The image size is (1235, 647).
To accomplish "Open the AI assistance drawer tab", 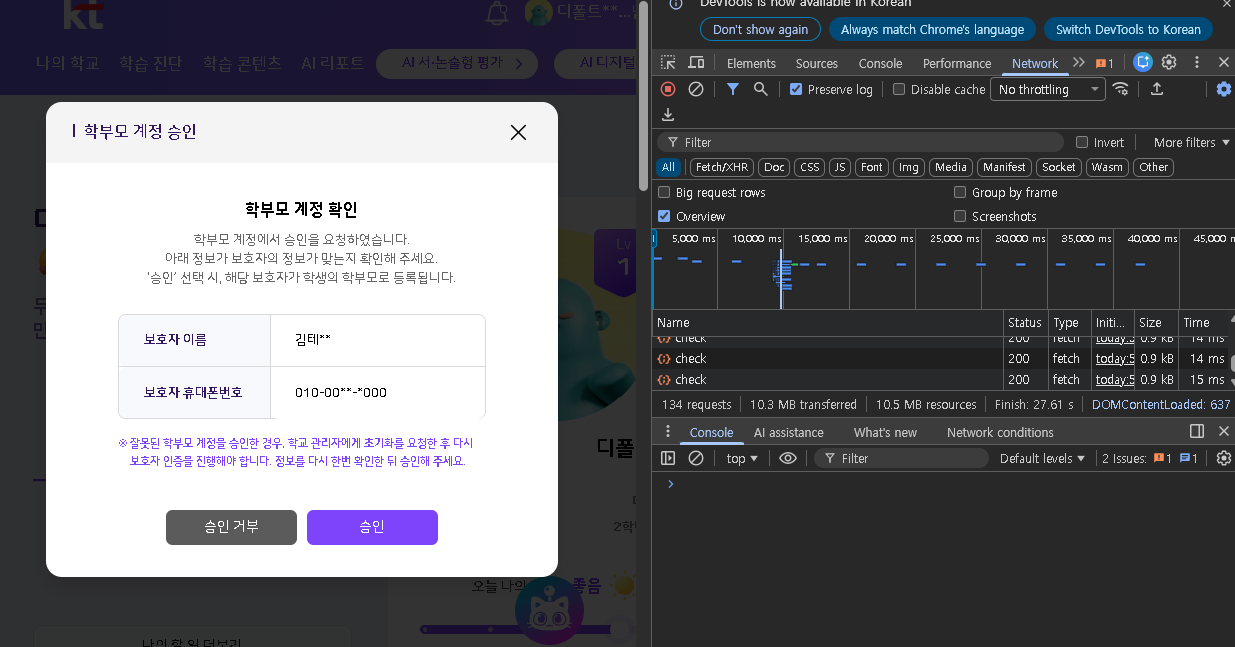I will point(788,432).
